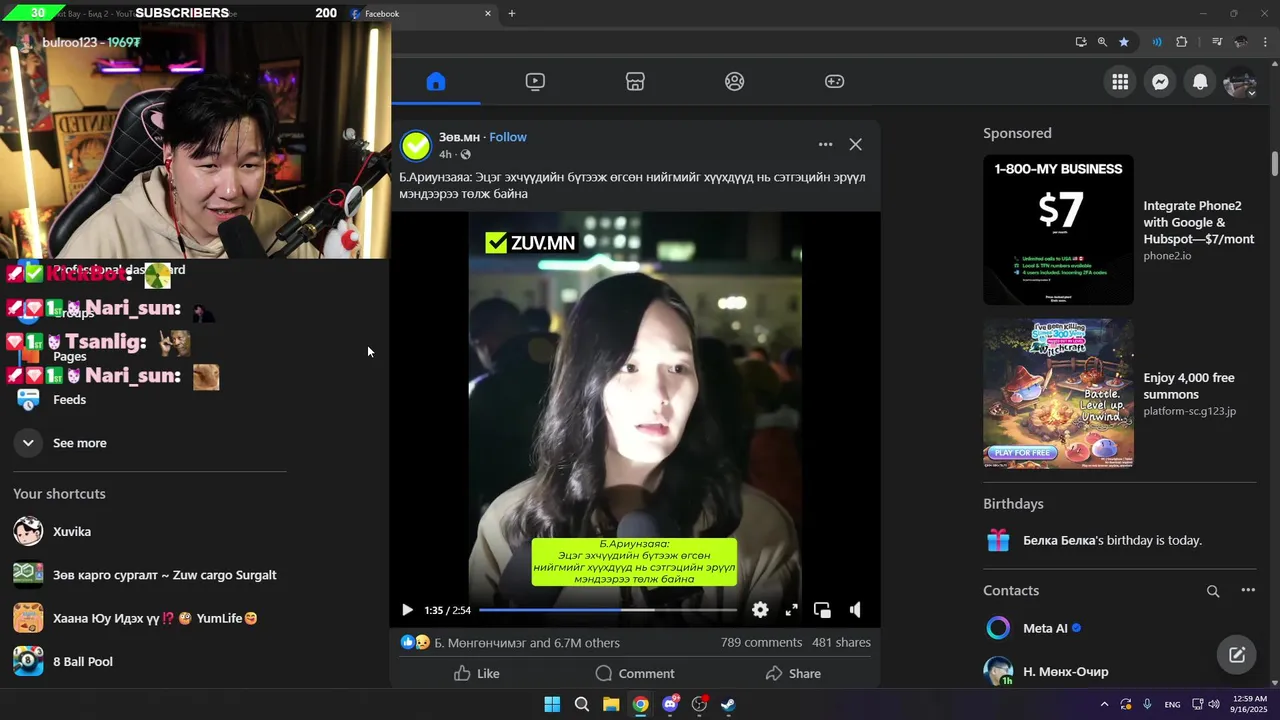This screenshot has height=720, width=1280.
Task: Show hidden system tray icons
Action: (x=1104, y=704)
